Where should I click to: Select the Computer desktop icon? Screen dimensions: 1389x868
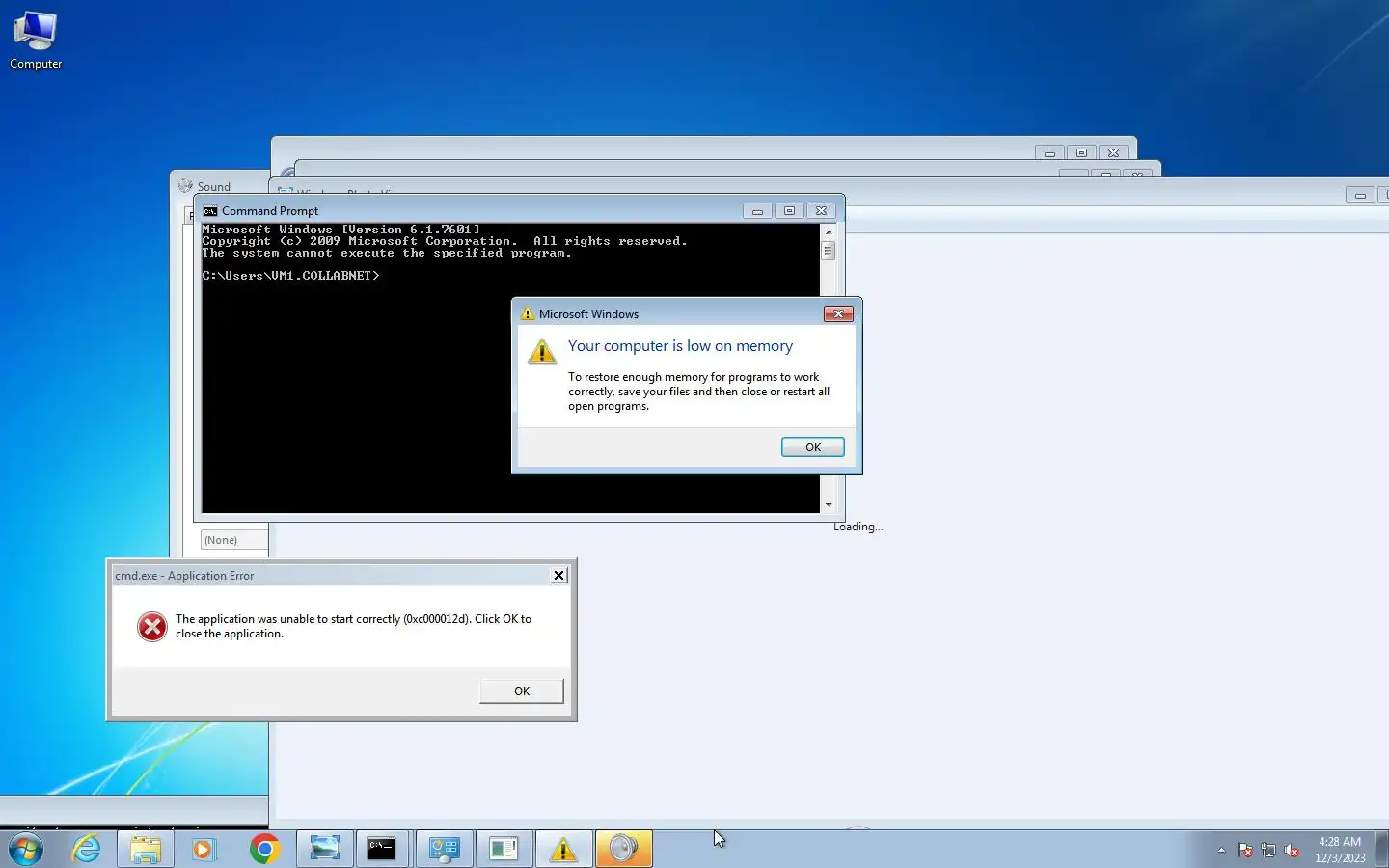click(36, 40)
